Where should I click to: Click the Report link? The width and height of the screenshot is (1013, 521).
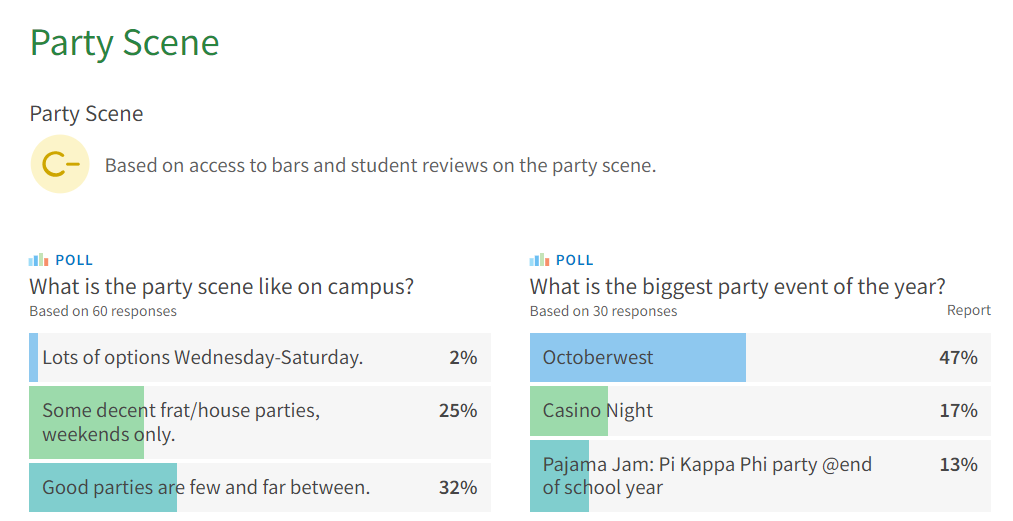point(968,310)
